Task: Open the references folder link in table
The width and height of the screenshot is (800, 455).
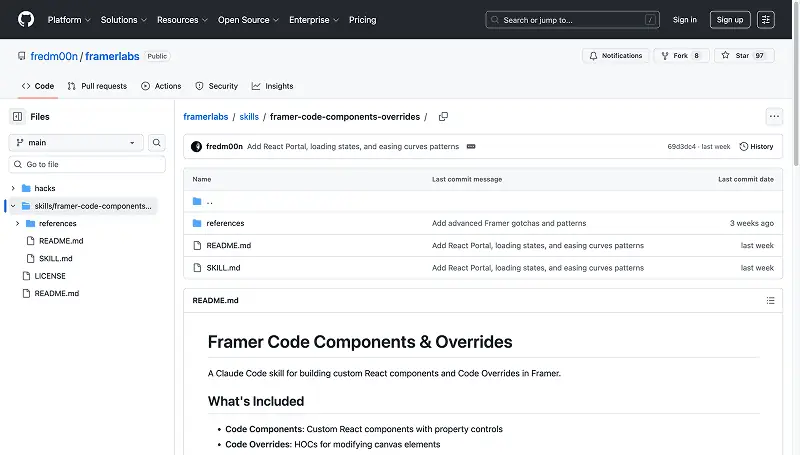Action: point(225,223)
